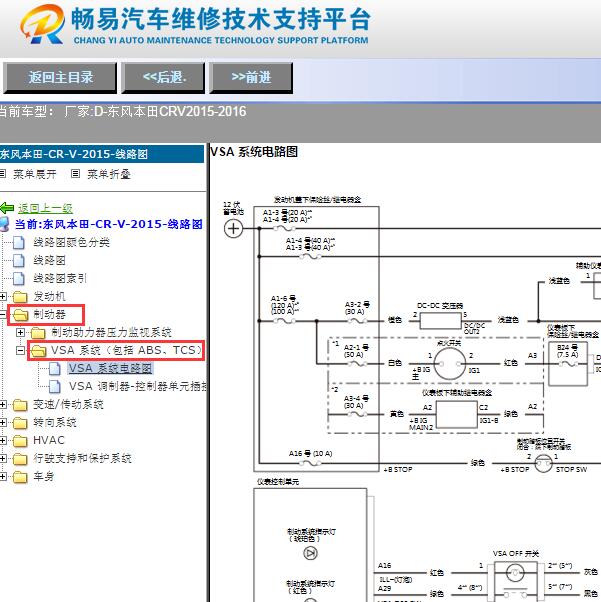601x602 pixels.
Task: Expand the 行驶支持和保护系统 folder
Action: [x=3, y=458]
